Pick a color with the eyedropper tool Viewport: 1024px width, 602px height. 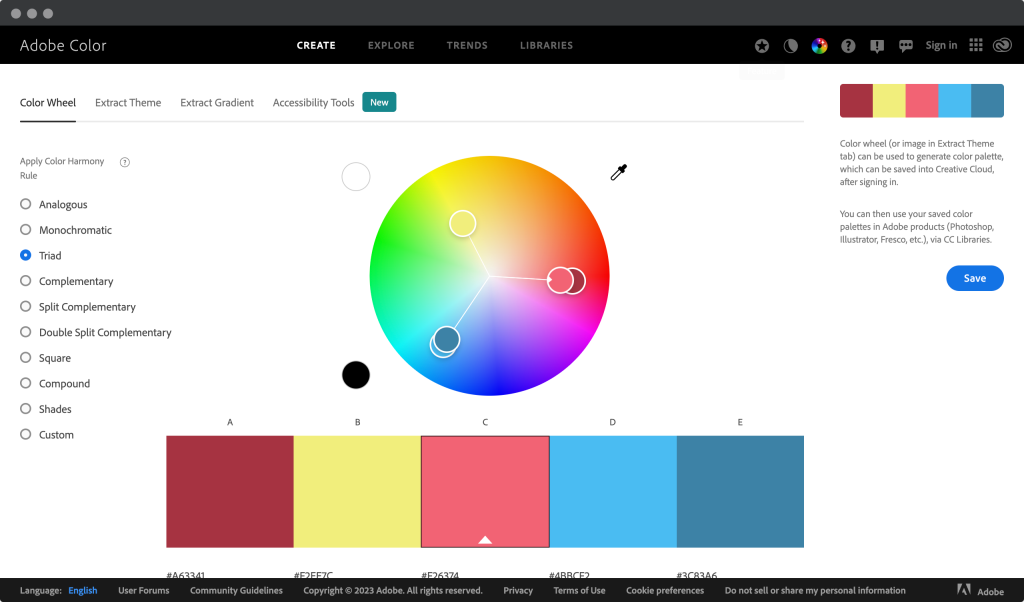click(618, 173)
